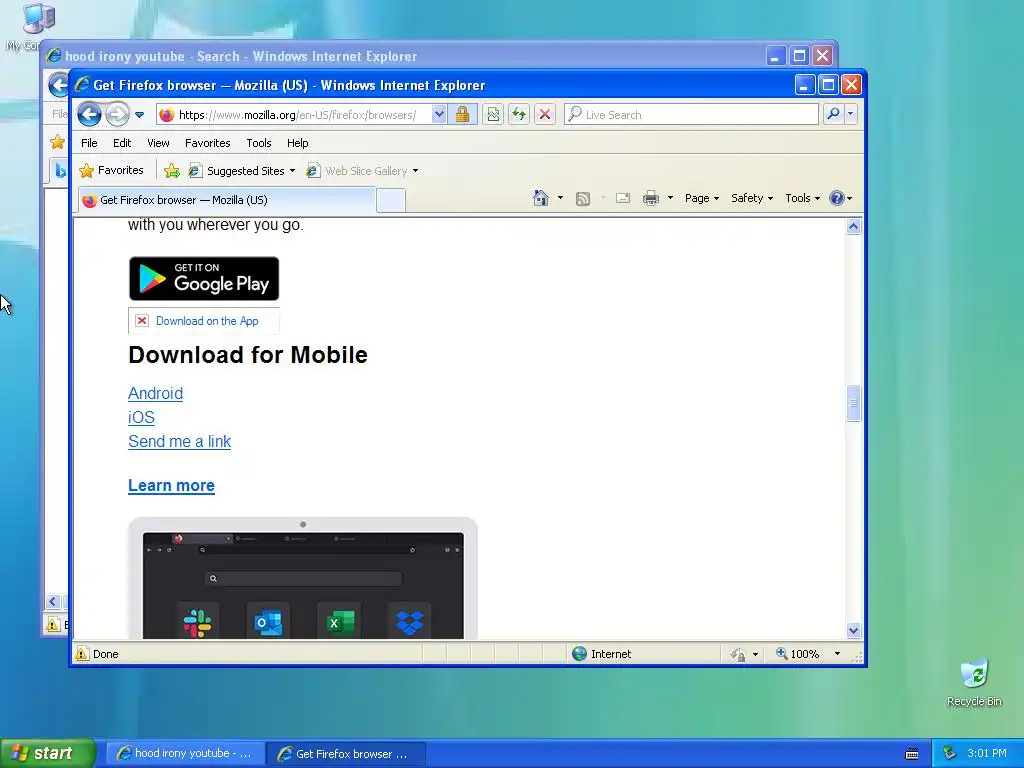Click Get Firefox browser taskbar button
Image resolution: width=1024 pixels, height=768 pixels.
[345, 754]
